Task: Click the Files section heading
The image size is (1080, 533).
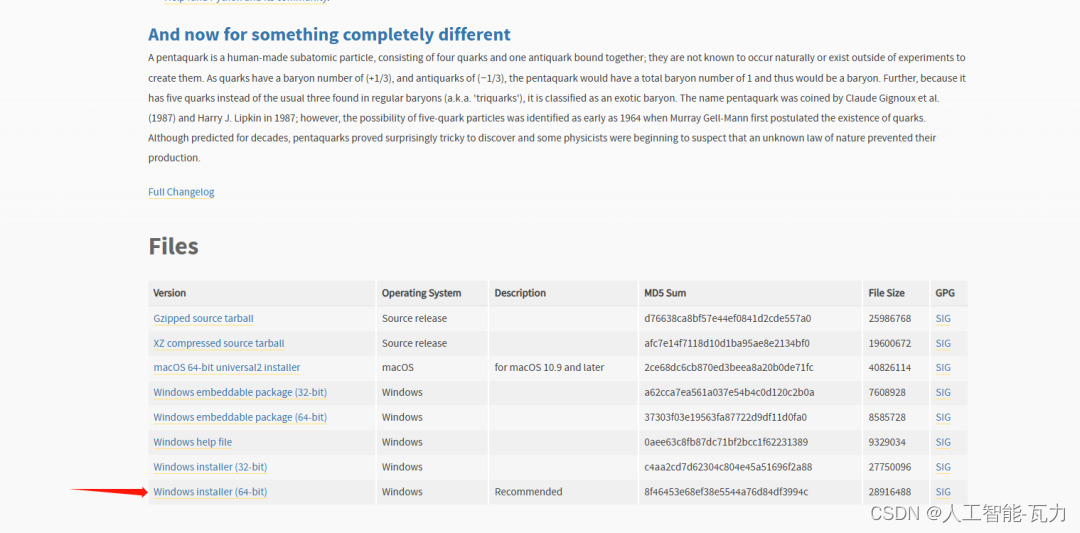Action: tap(174, 247)
